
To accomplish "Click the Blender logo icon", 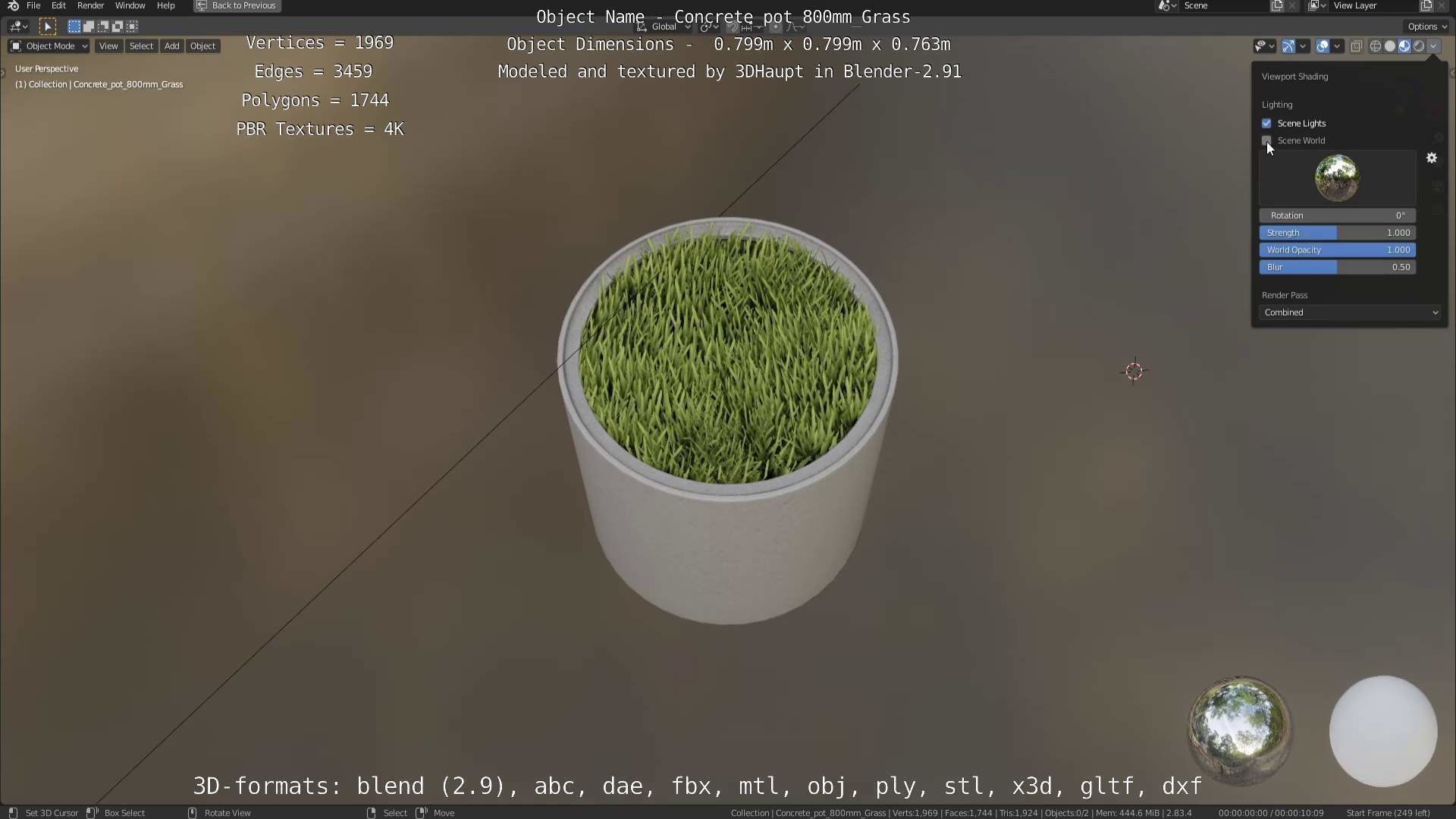I will point(13,5).
